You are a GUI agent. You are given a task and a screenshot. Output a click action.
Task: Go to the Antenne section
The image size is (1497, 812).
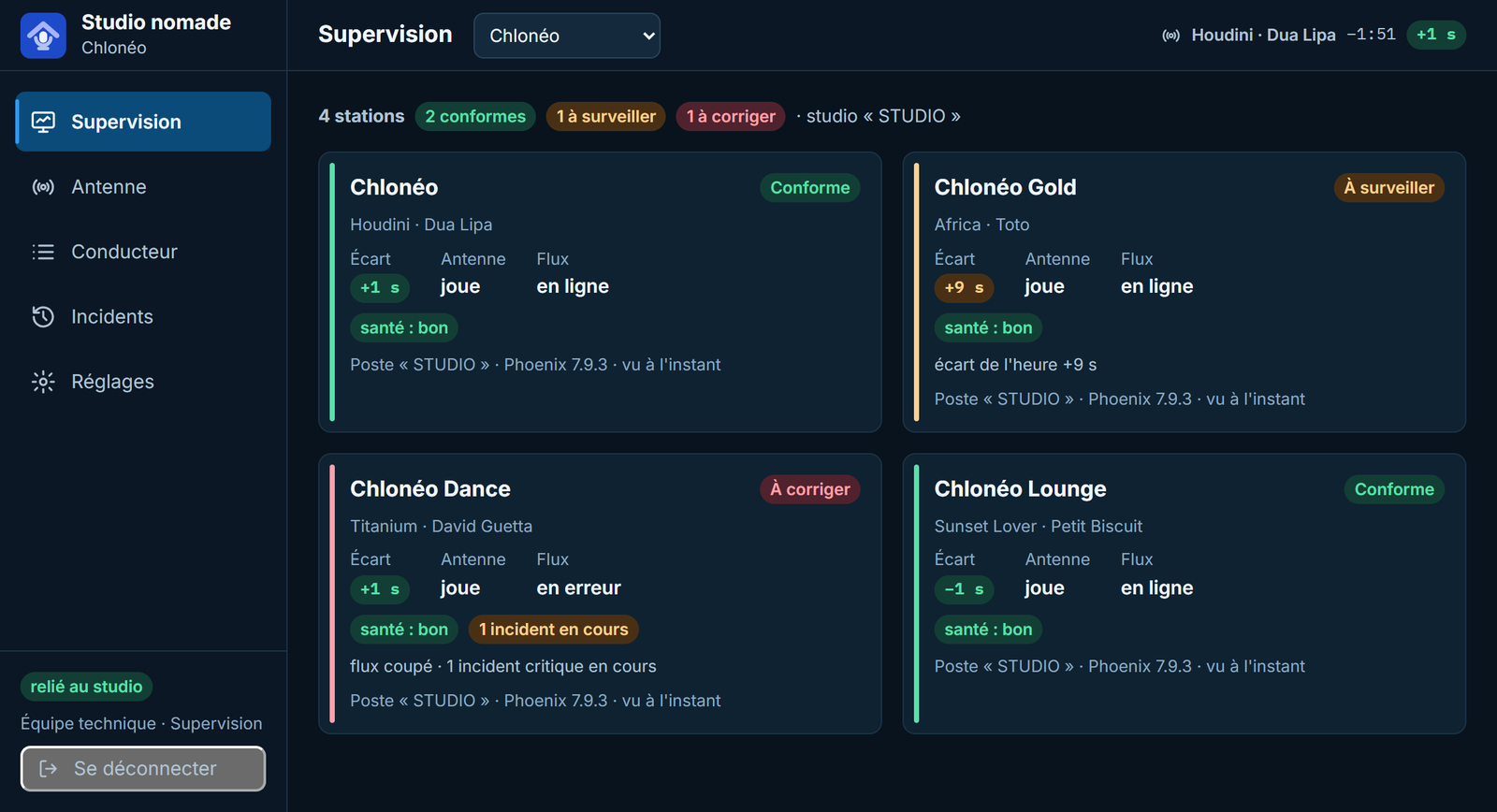tap(143, 187)
